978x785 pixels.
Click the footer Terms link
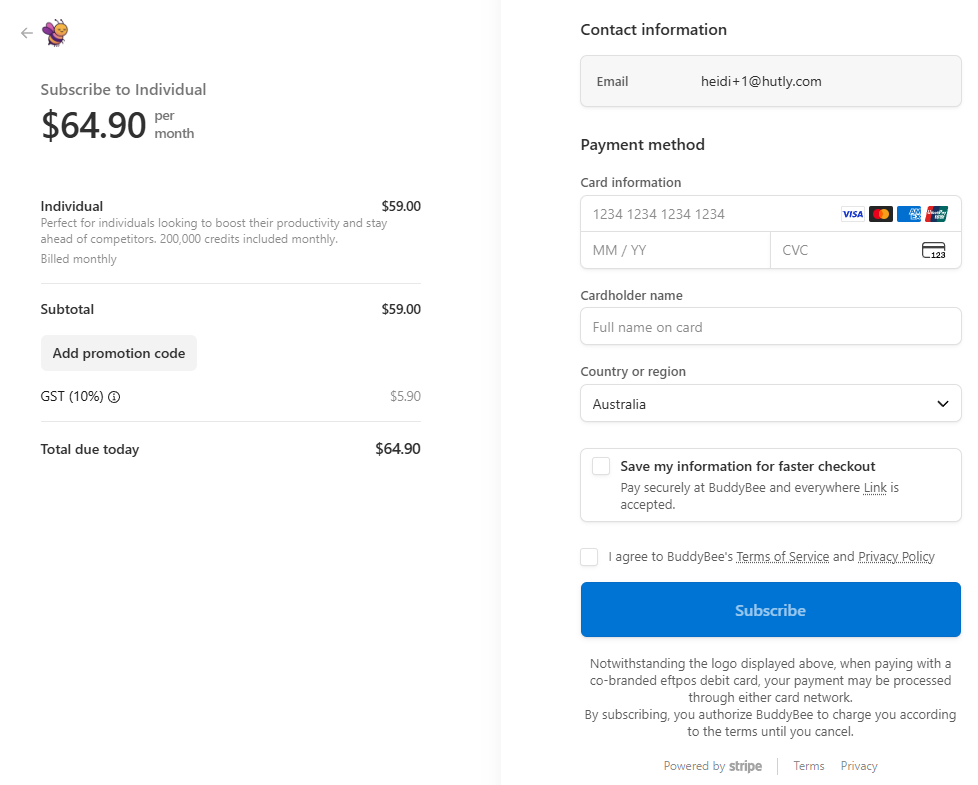[808, 766]
